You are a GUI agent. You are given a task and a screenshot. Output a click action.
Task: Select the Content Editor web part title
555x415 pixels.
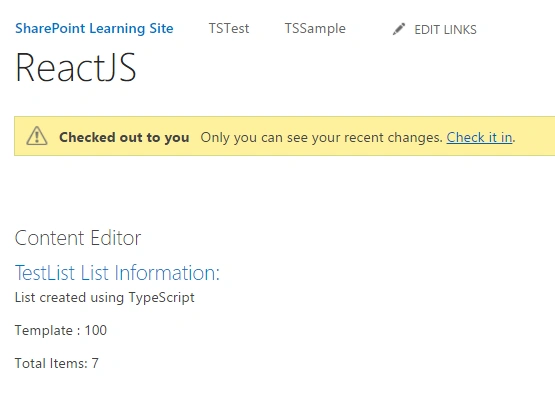(78, 238)
